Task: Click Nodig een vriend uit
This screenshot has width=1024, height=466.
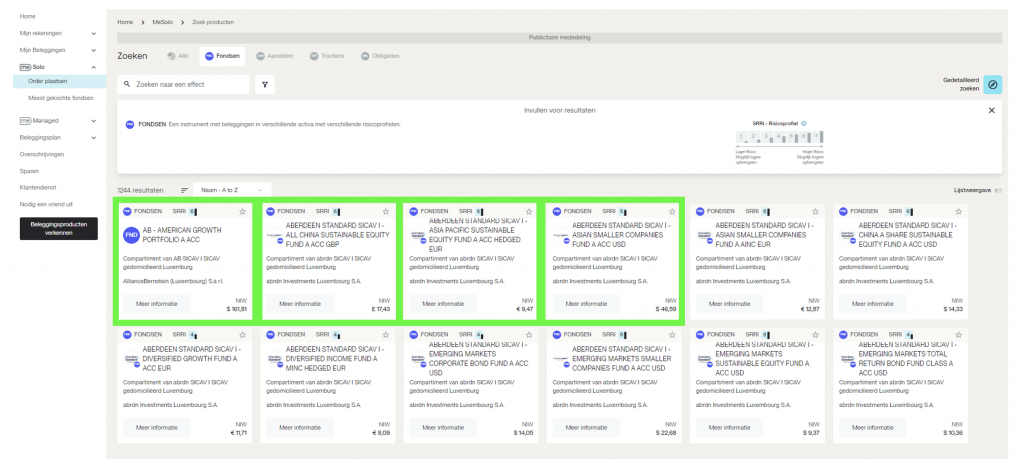Action: (x=46, y=204)
